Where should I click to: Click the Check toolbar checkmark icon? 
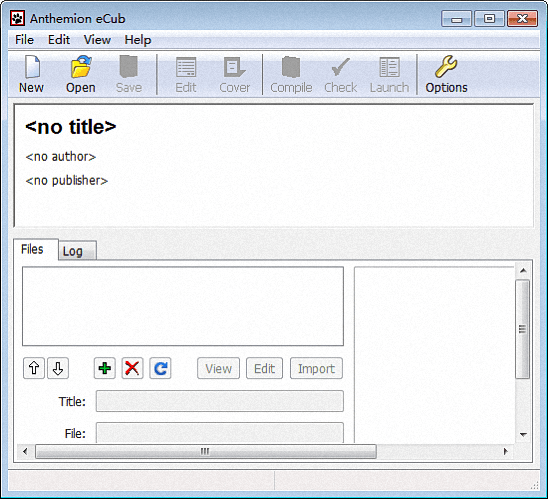click(x=340, y=67)
